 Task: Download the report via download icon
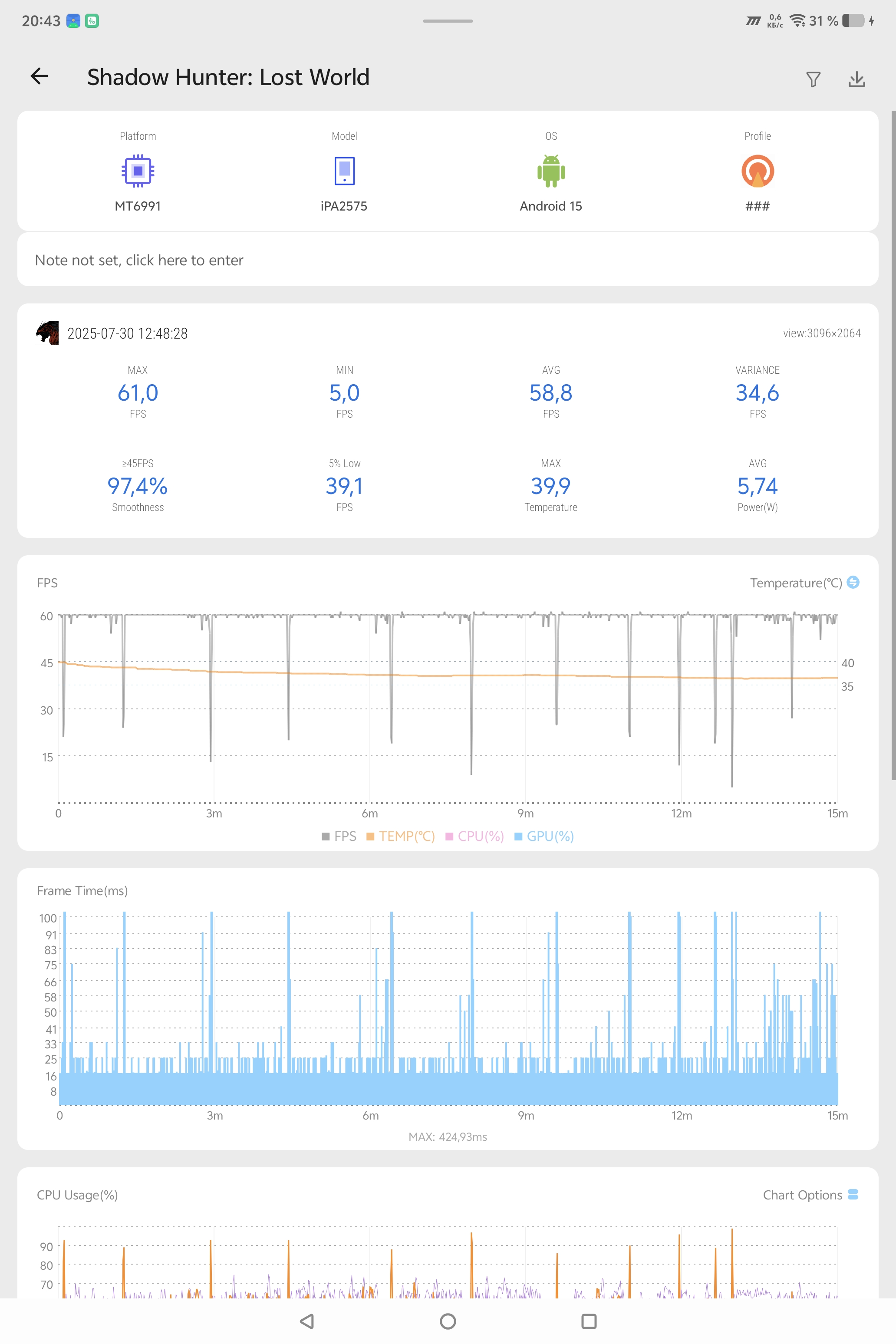pos(856,79)
